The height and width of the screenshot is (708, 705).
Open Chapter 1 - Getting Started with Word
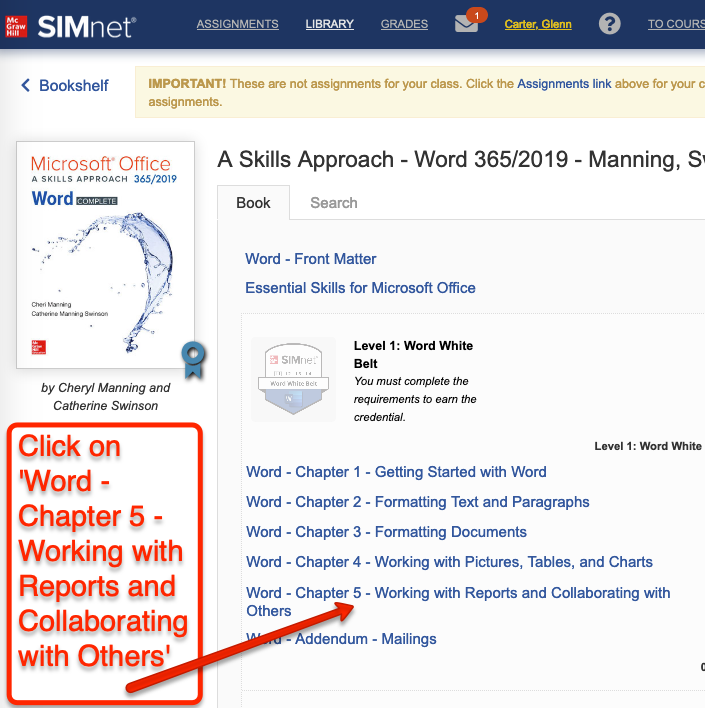[x=397, y=472]
